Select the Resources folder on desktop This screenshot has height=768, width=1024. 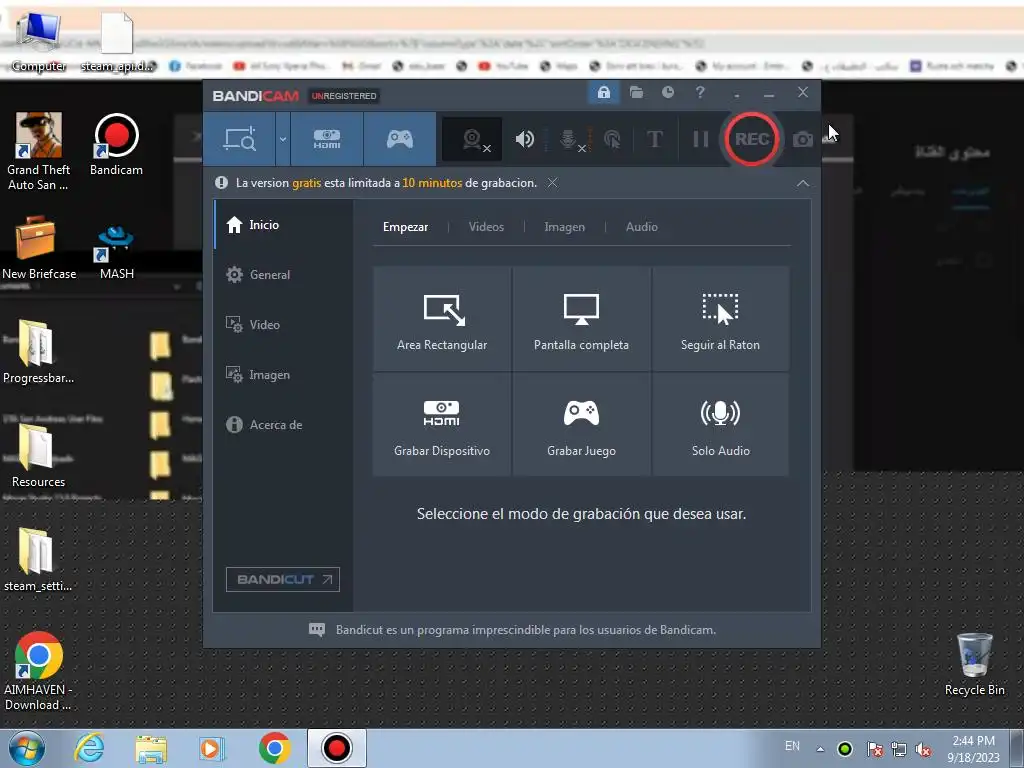click(x=38, y=456)
